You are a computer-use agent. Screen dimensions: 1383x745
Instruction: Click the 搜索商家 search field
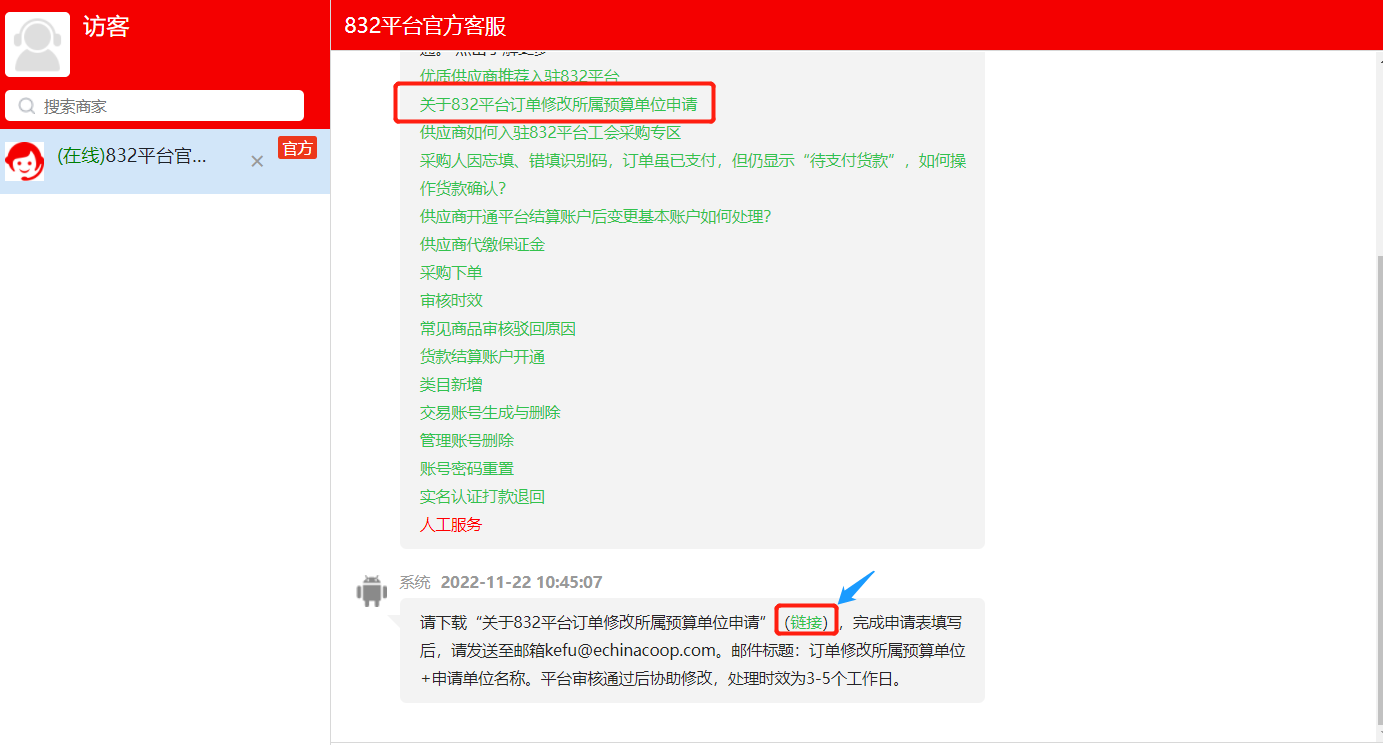[155, 106]
